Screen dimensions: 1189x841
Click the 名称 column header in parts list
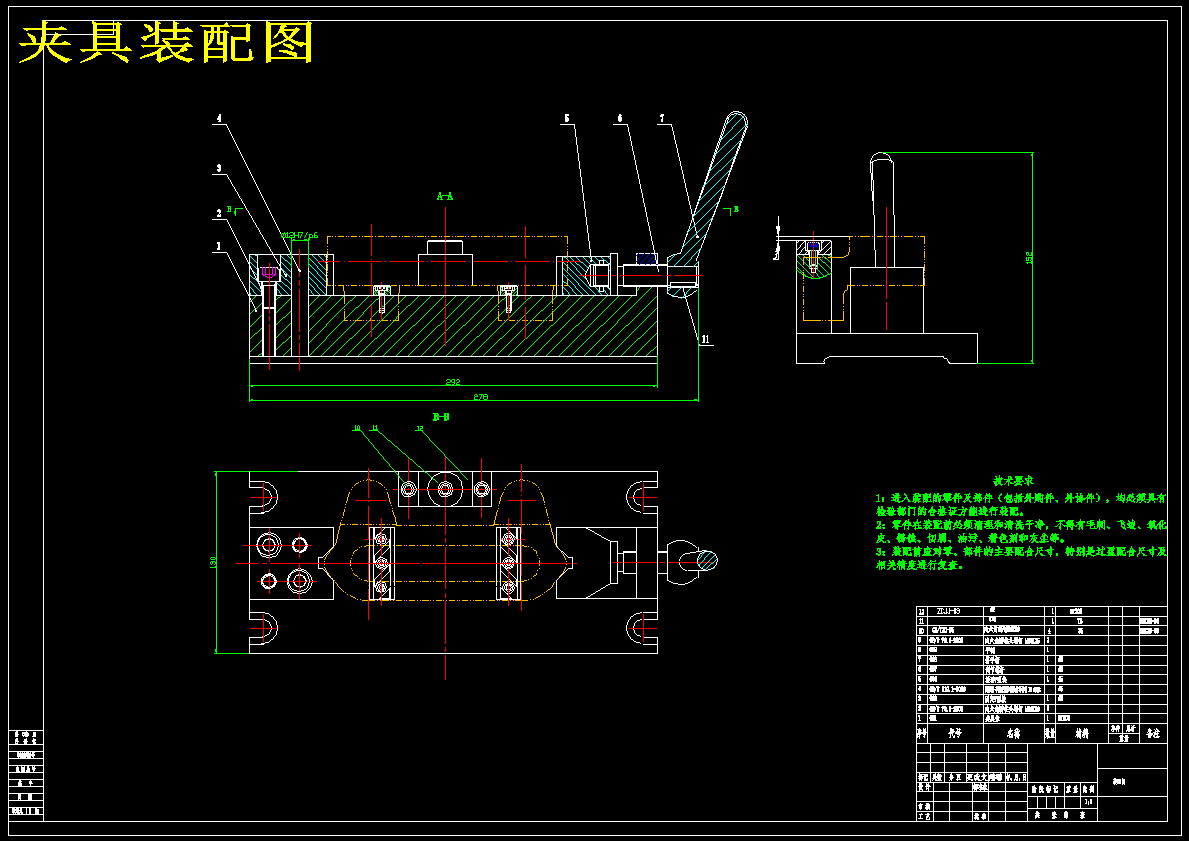pyautogui.click(x=1013, y=734)
